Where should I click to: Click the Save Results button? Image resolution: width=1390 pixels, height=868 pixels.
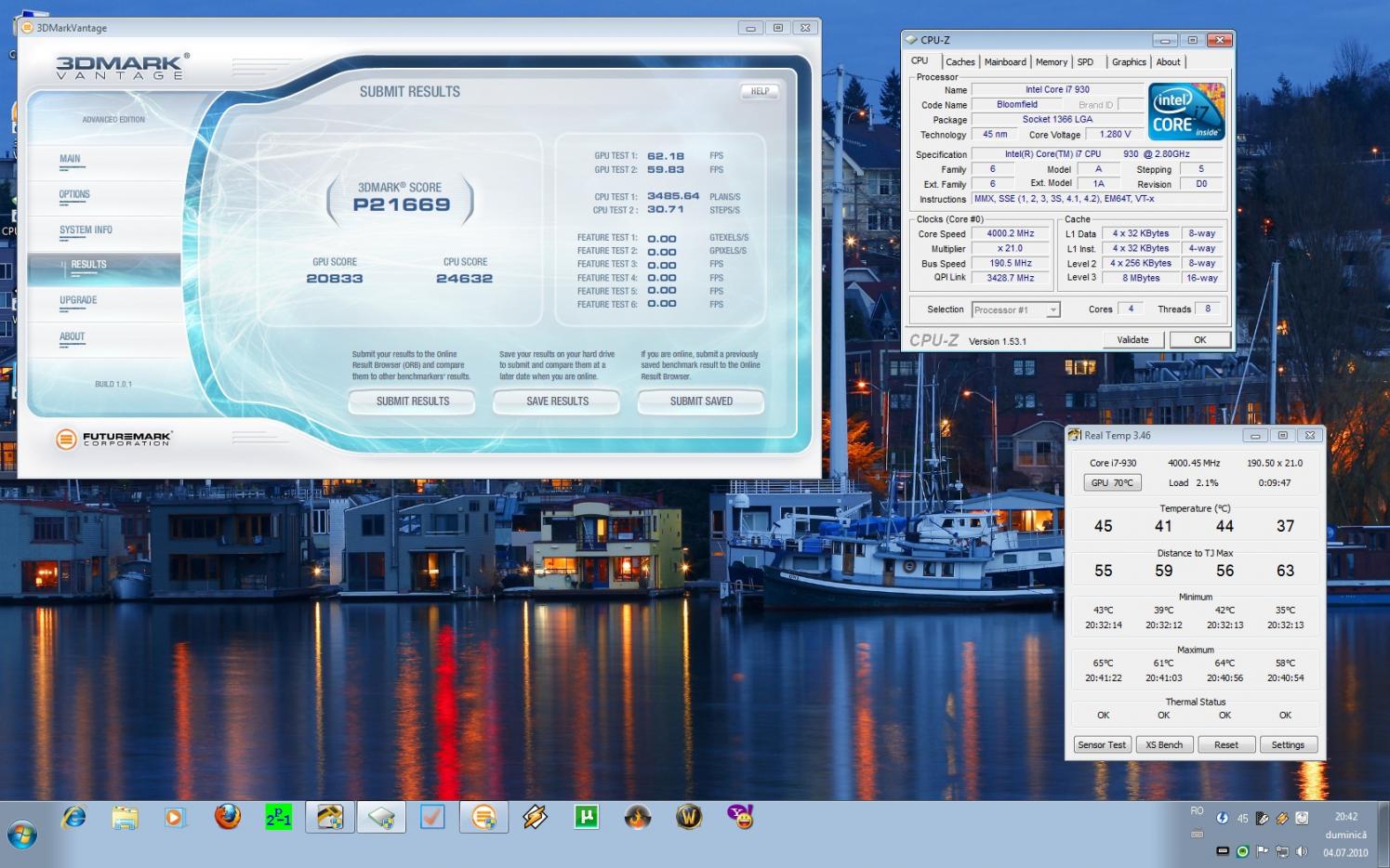click(x=557, y=401)
